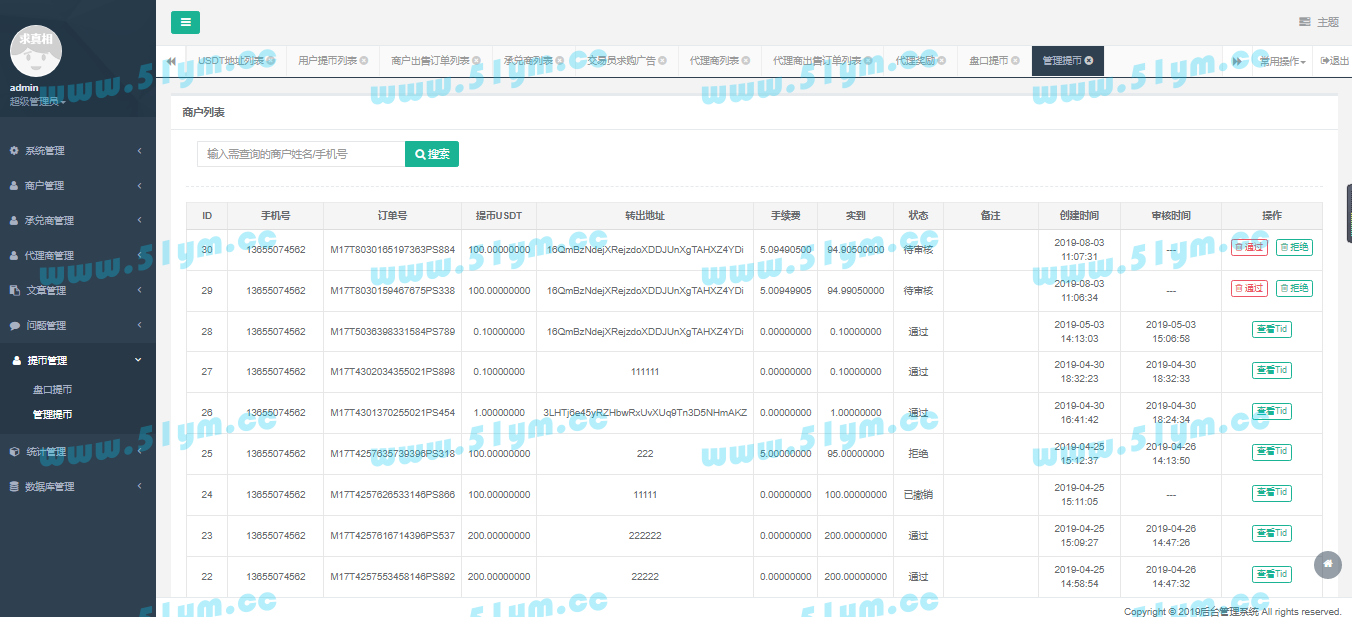Click the 退出 logout link
1352x617 pixels.
pos(1335,61)
